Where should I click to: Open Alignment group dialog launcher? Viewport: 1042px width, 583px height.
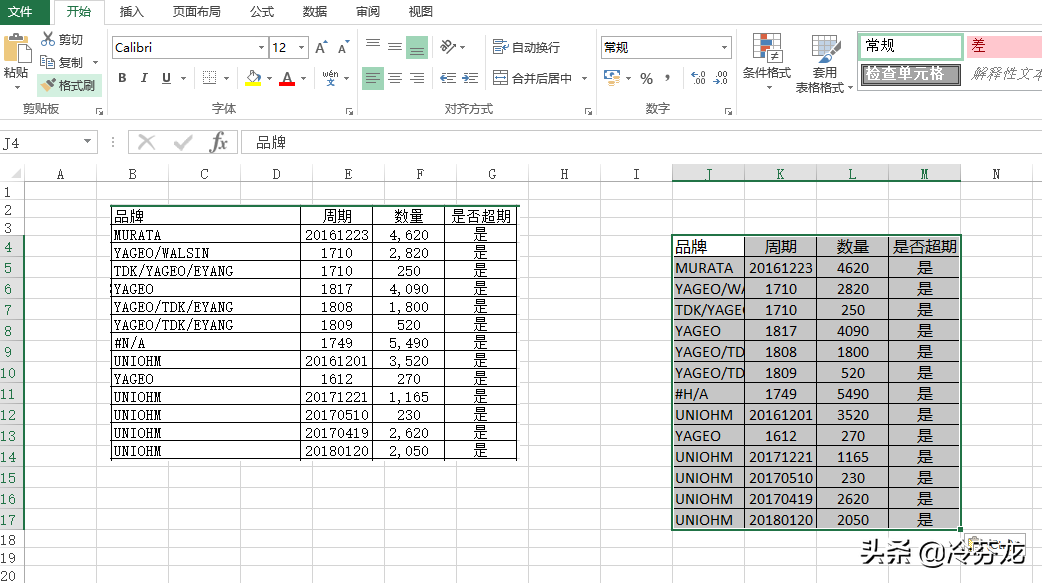click(x=588, y=112)
